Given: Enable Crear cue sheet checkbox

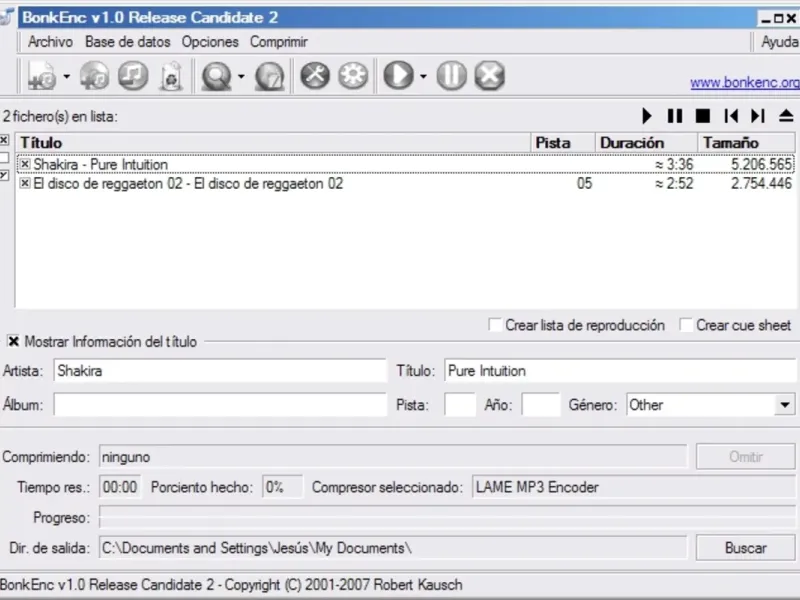Looking at the screenshot, I should [686, 324].
